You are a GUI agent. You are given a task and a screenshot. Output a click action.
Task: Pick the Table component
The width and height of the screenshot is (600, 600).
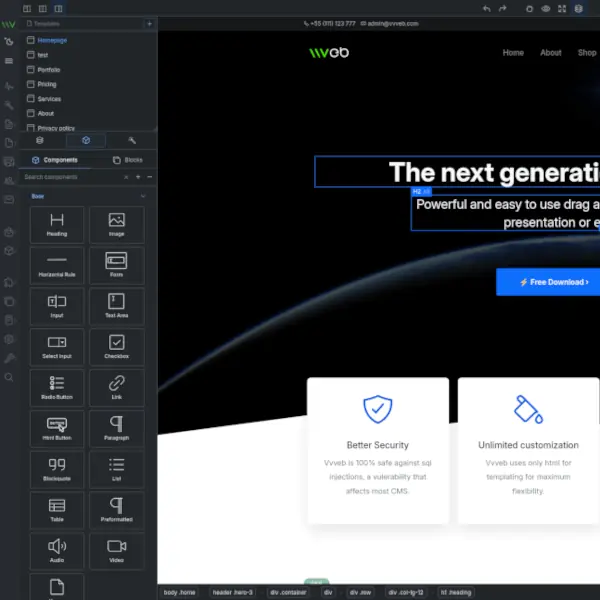click(57, 510)
